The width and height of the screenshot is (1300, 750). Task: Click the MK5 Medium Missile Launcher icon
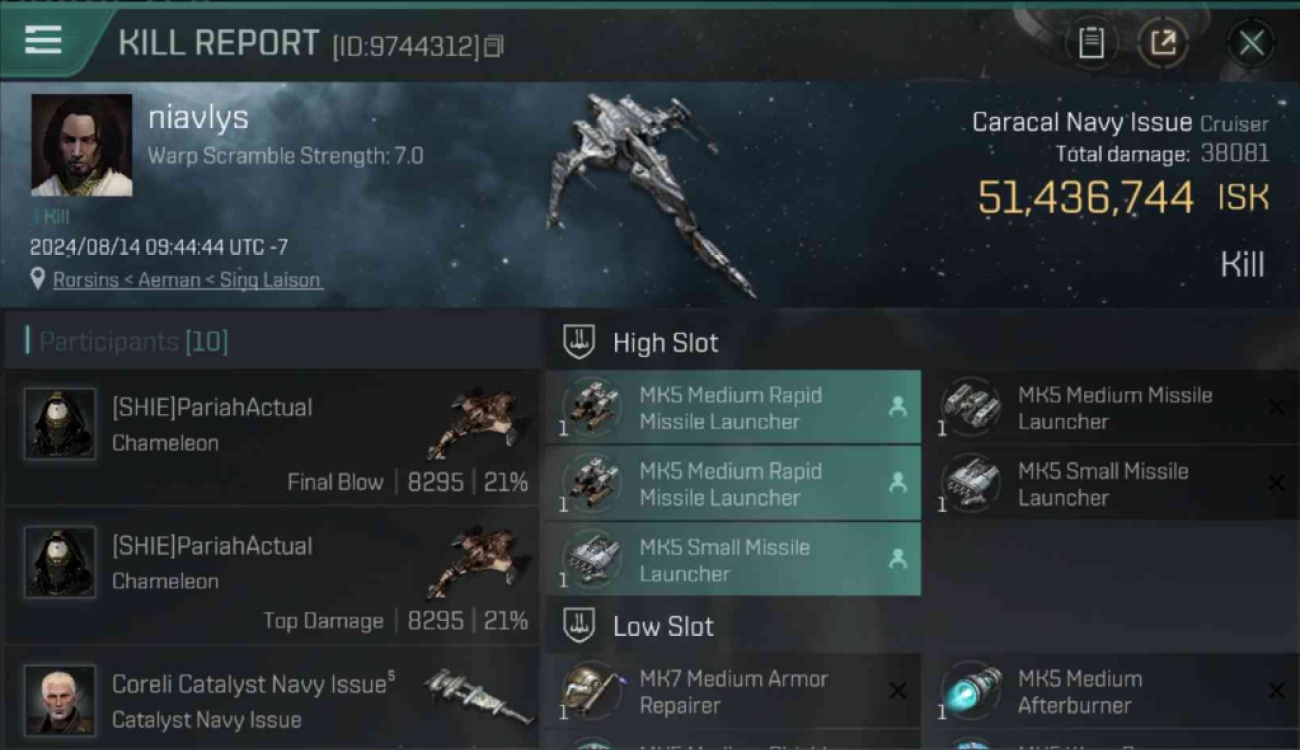point(971,407)
